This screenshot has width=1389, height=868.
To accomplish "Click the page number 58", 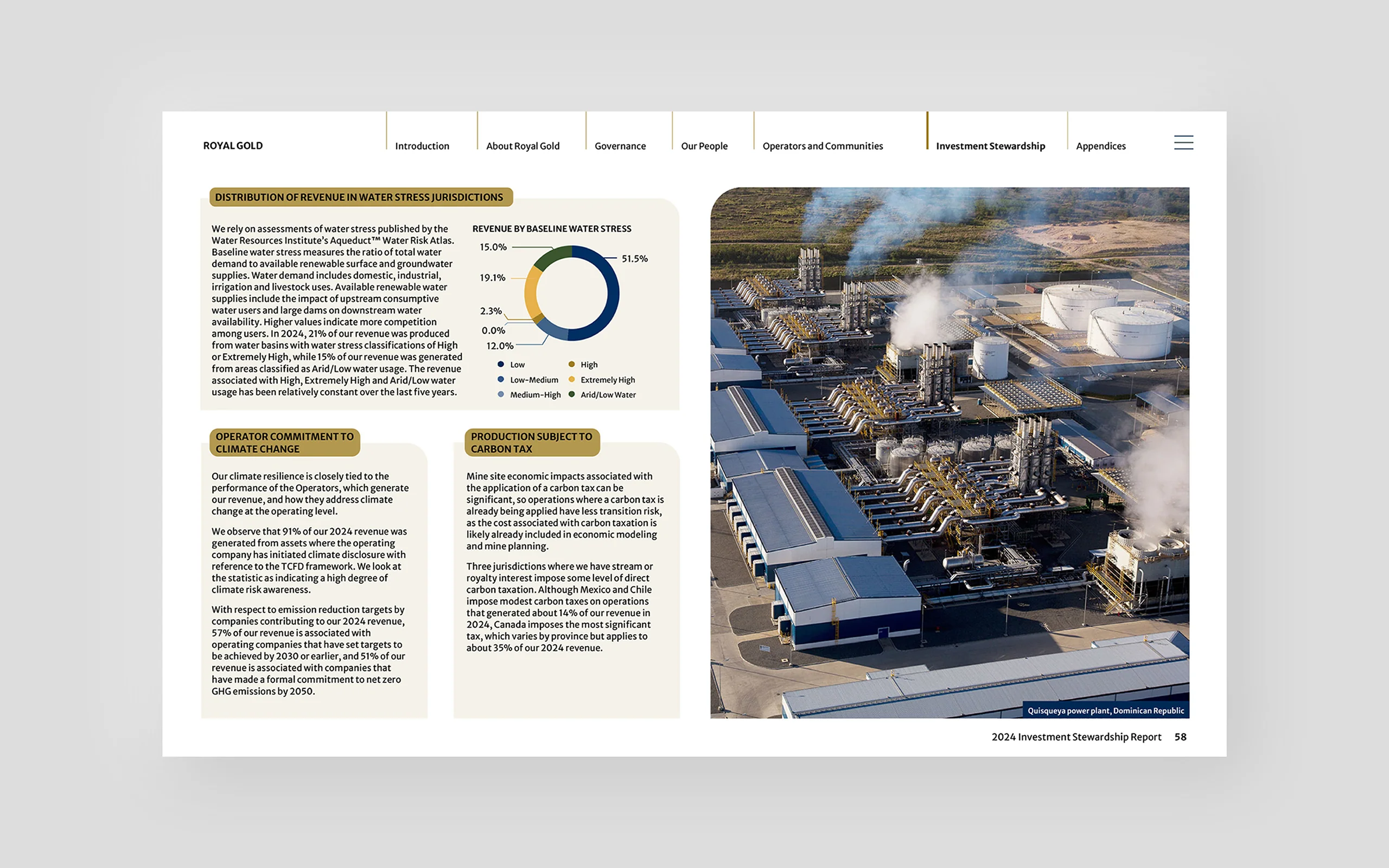I will click(1180, 737).
